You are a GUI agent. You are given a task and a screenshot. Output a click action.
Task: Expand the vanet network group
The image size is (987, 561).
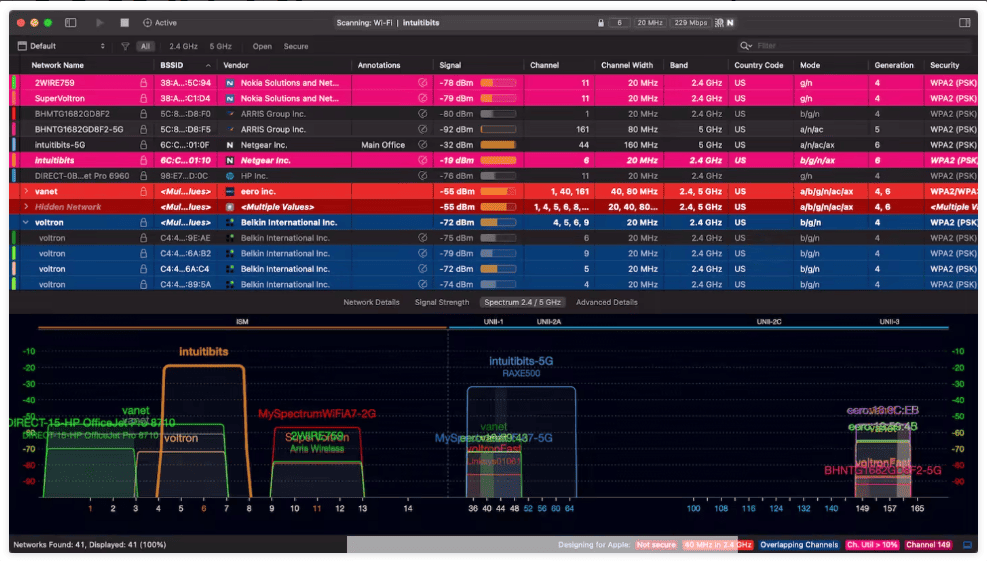(x=26, y=191)
